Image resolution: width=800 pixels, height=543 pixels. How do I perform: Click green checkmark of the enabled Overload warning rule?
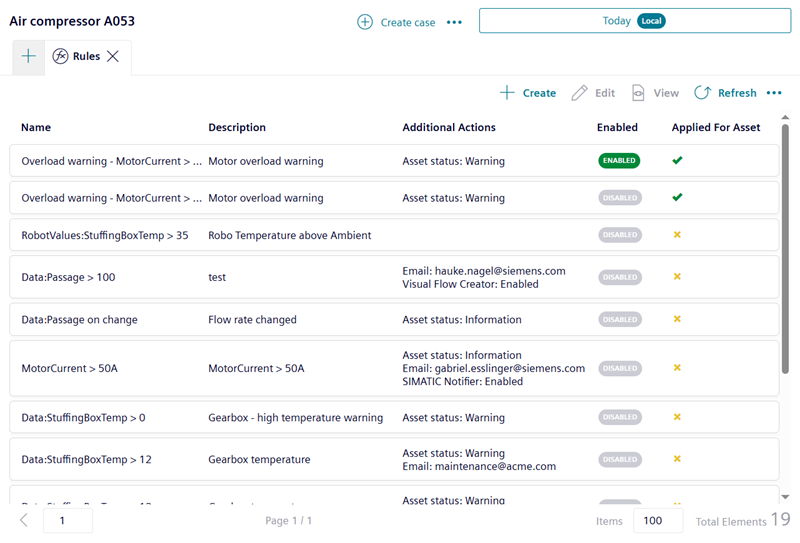[677, 160]
